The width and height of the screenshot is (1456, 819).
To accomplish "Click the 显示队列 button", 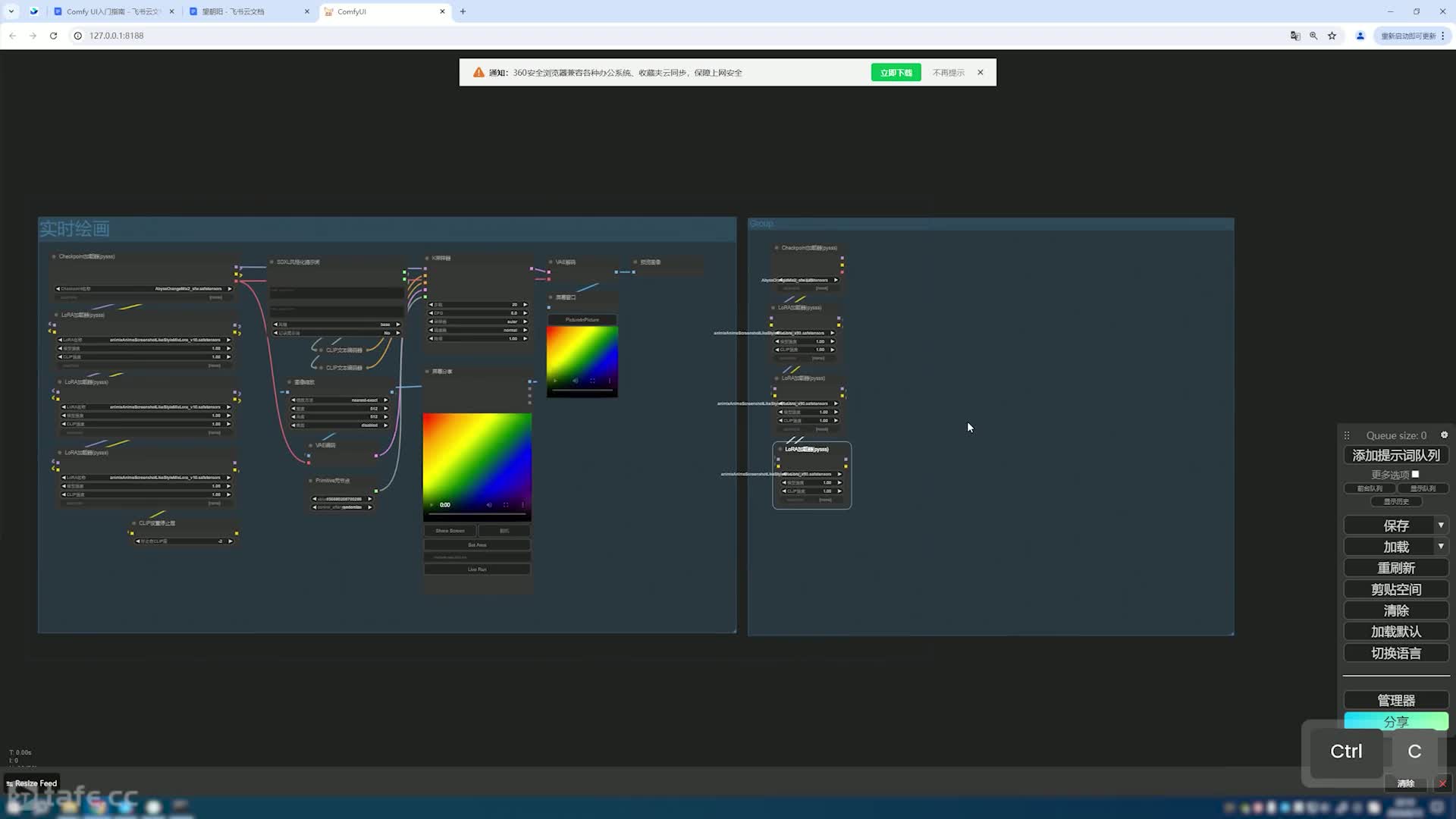I will pyautogui.click(x=1423, y=488).
